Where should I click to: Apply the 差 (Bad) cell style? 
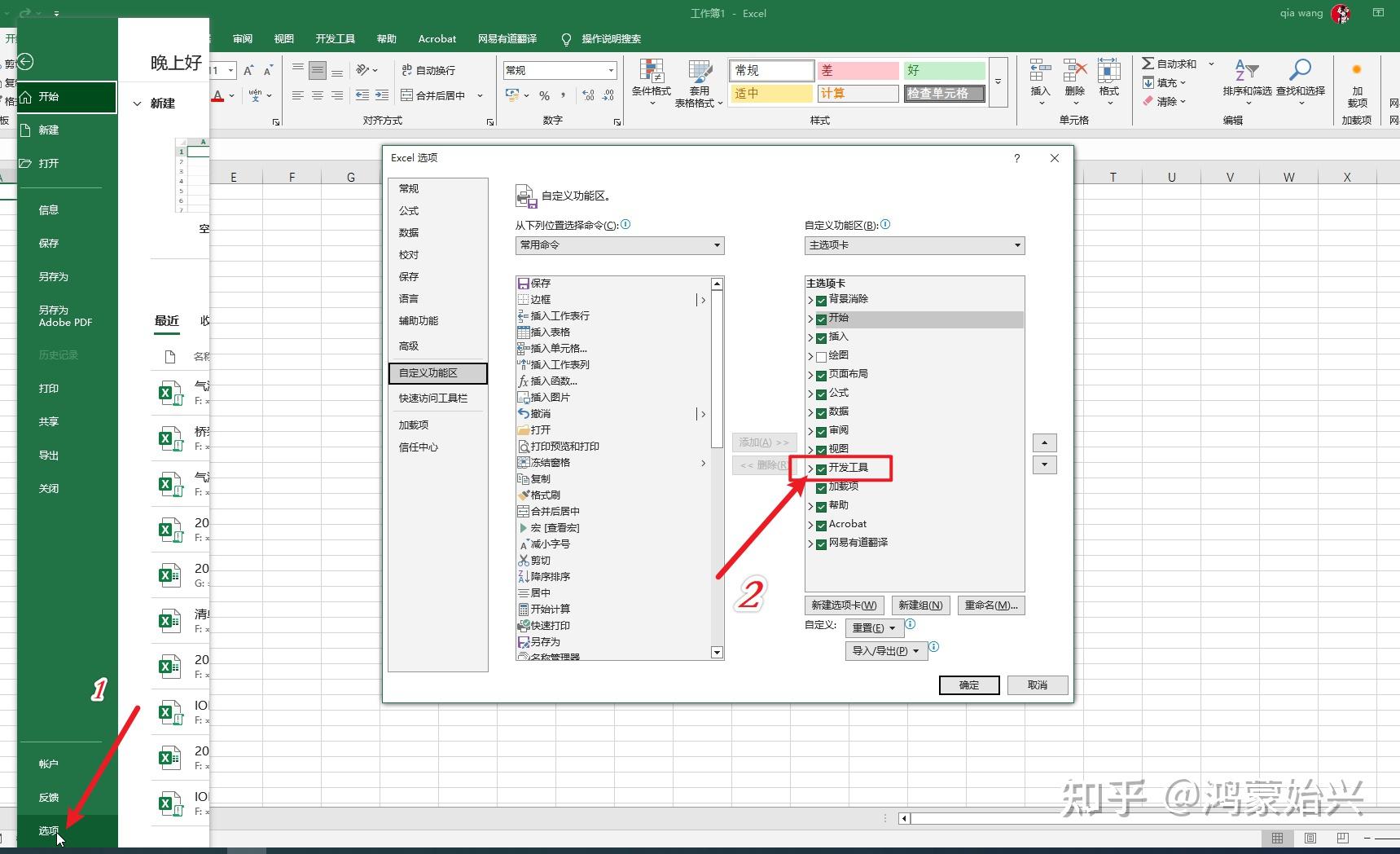click(858, 71)
